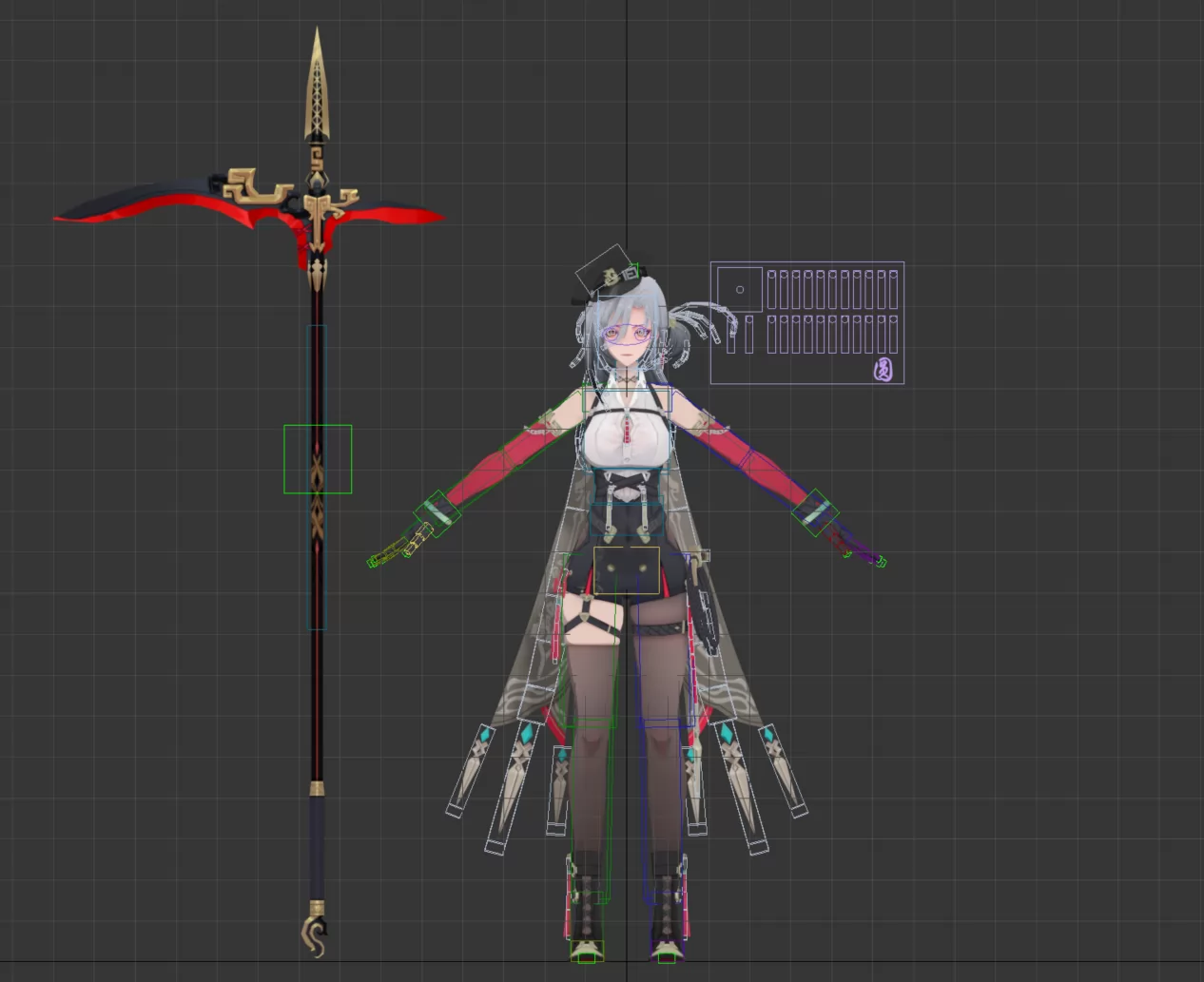Select the hat control box on character's head
This screenshot has width=1204, height=982.
pyautogui.click(x=603, y=271)
